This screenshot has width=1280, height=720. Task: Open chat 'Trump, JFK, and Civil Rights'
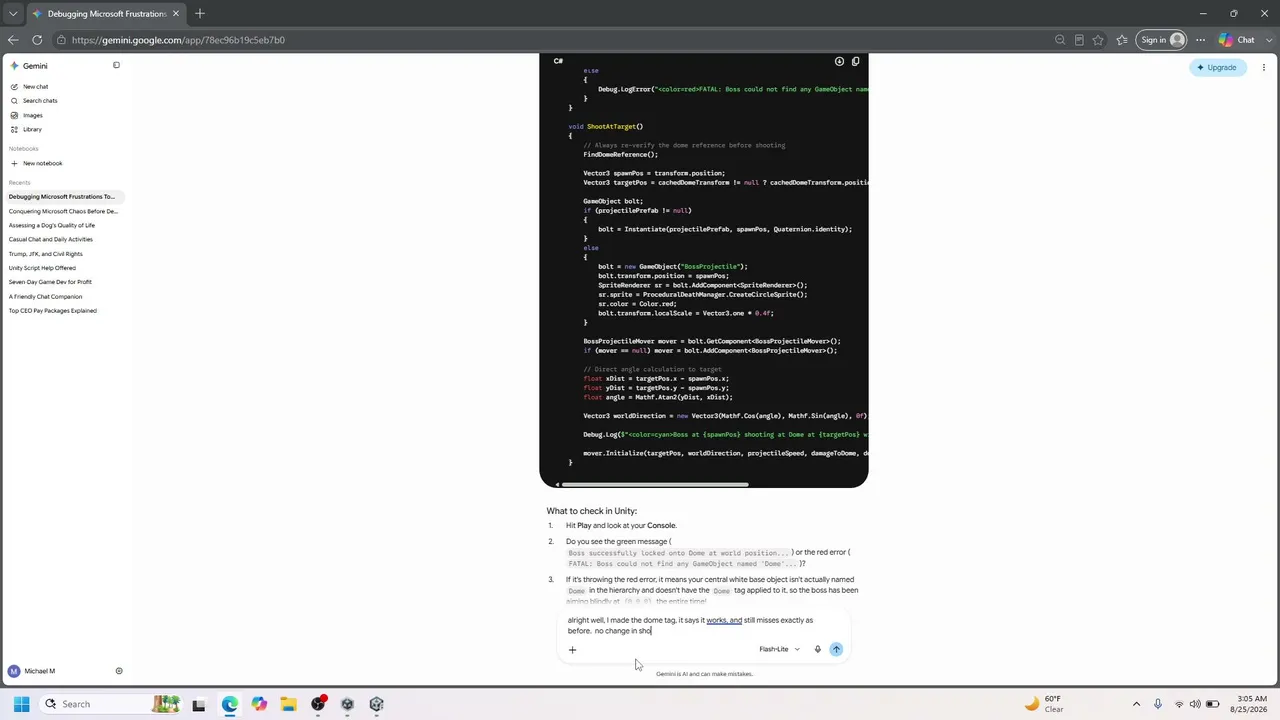coord(45,254)
